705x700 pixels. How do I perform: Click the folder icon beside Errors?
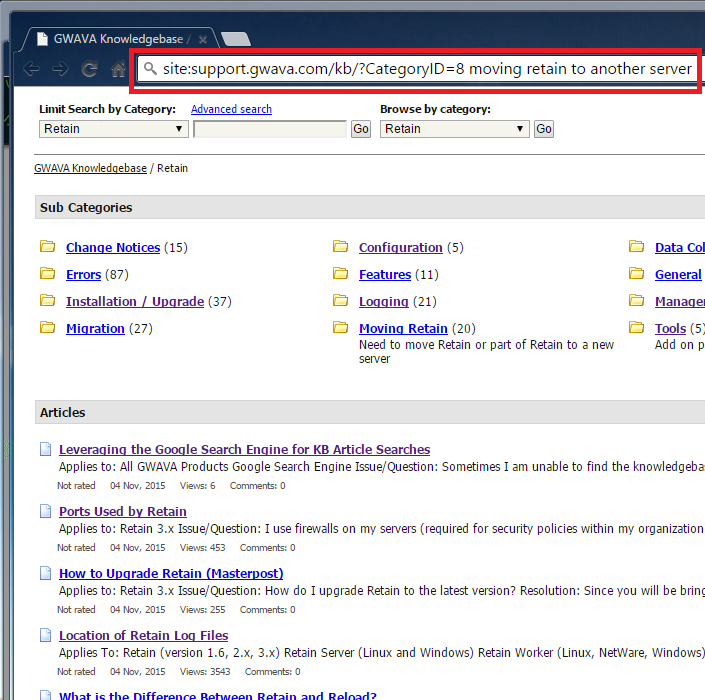point(47,273)
